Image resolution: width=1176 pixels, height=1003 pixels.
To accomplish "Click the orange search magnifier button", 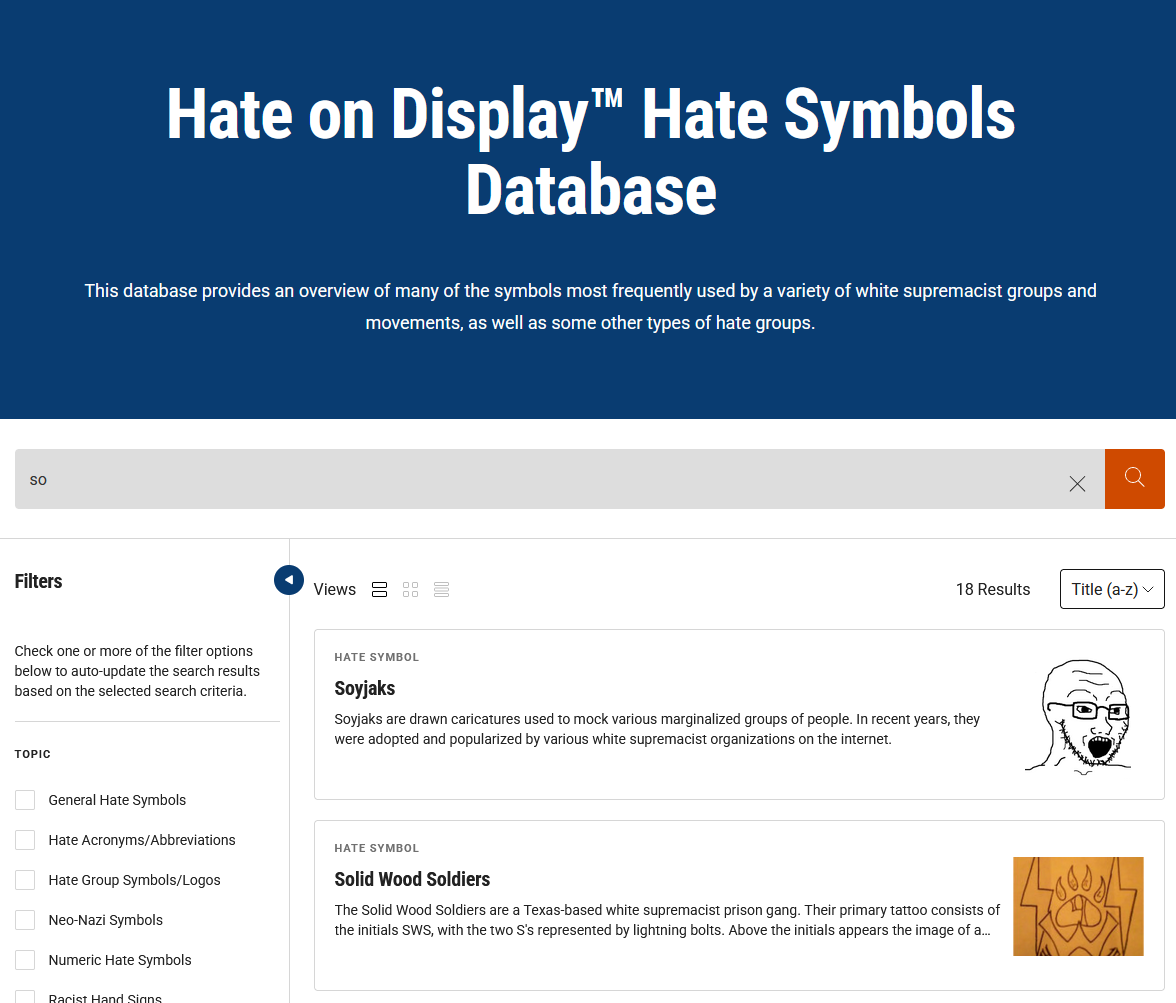I will [x=1134, y=479].
